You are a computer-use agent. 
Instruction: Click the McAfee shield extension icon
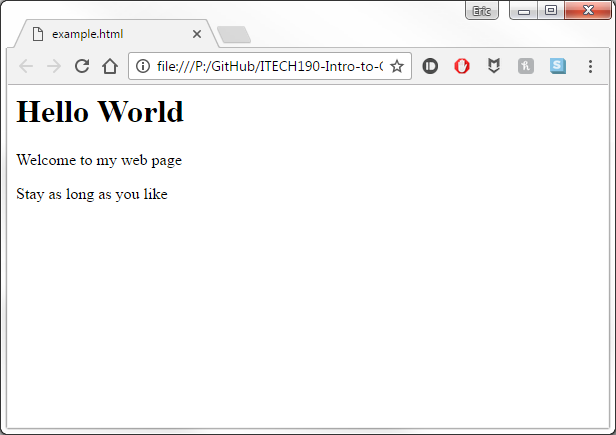[494, 66]
